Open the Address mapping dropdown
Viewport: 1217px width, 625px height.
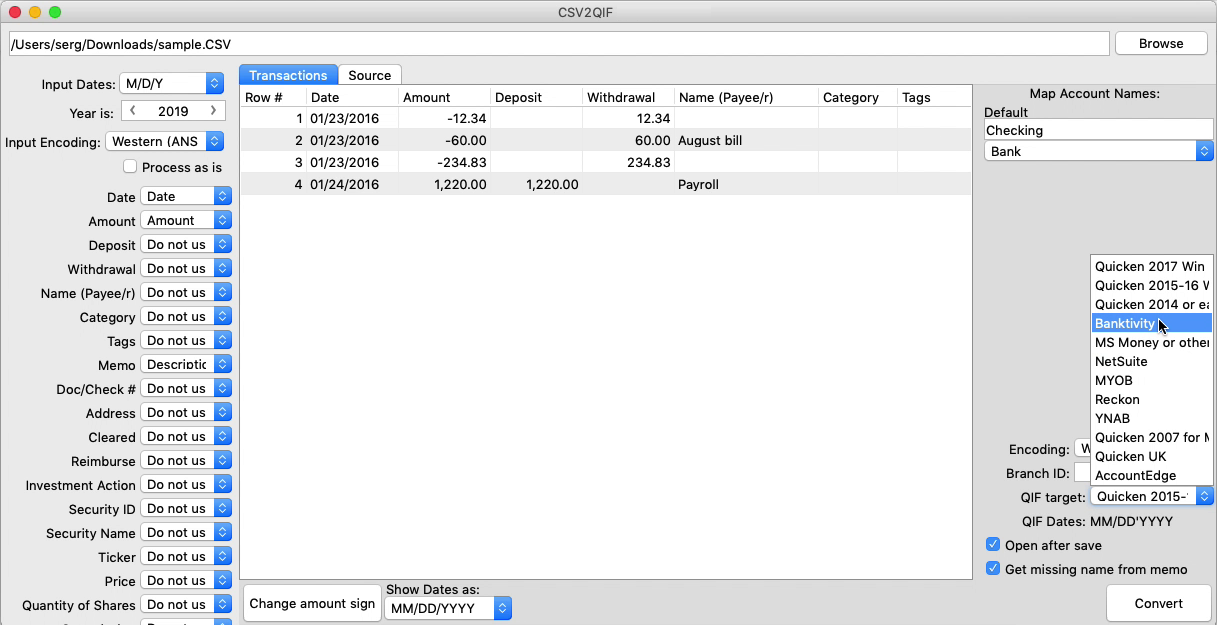[186, 413]
